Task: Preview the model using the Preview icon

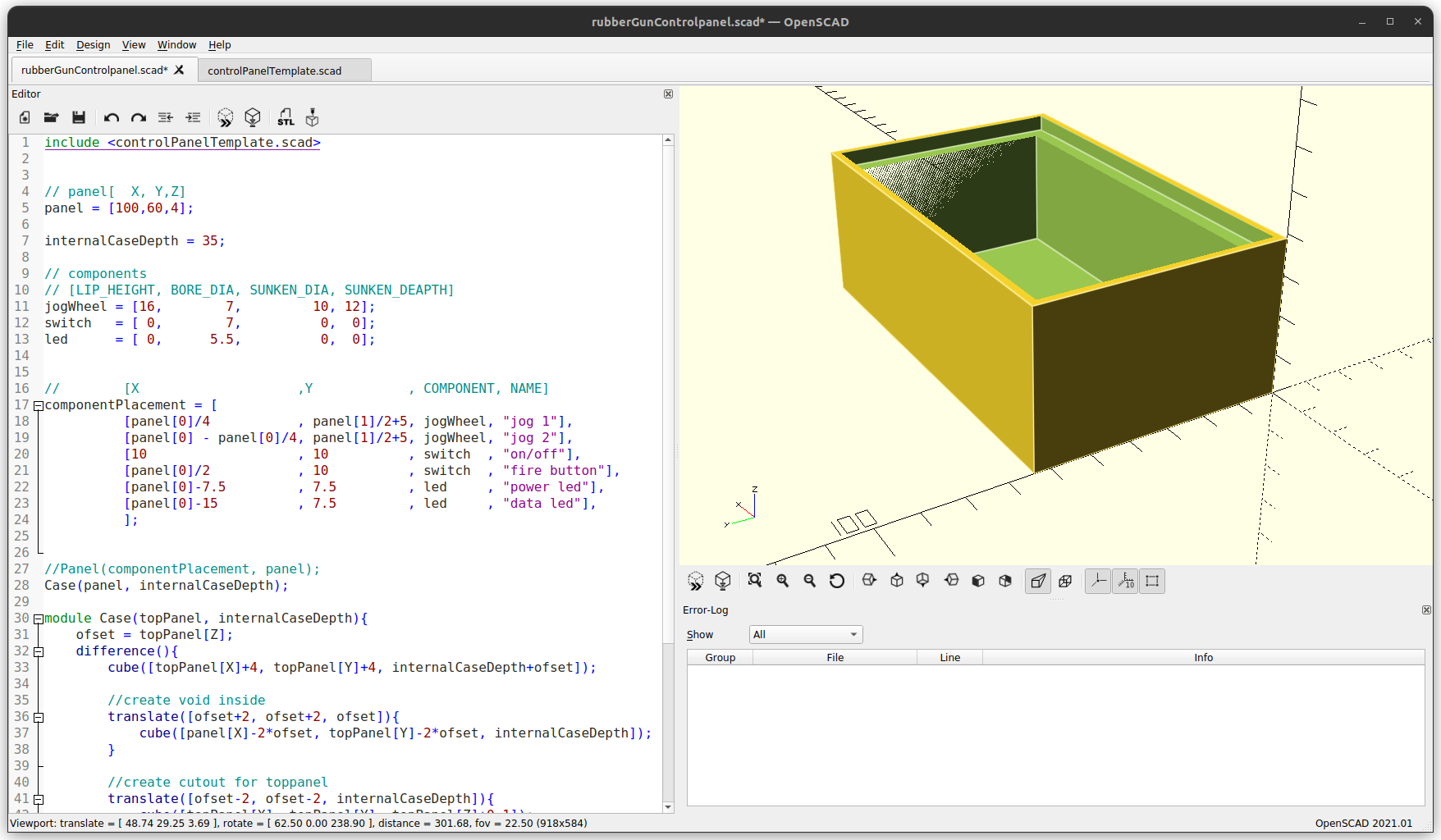Action: coord(226,117)
